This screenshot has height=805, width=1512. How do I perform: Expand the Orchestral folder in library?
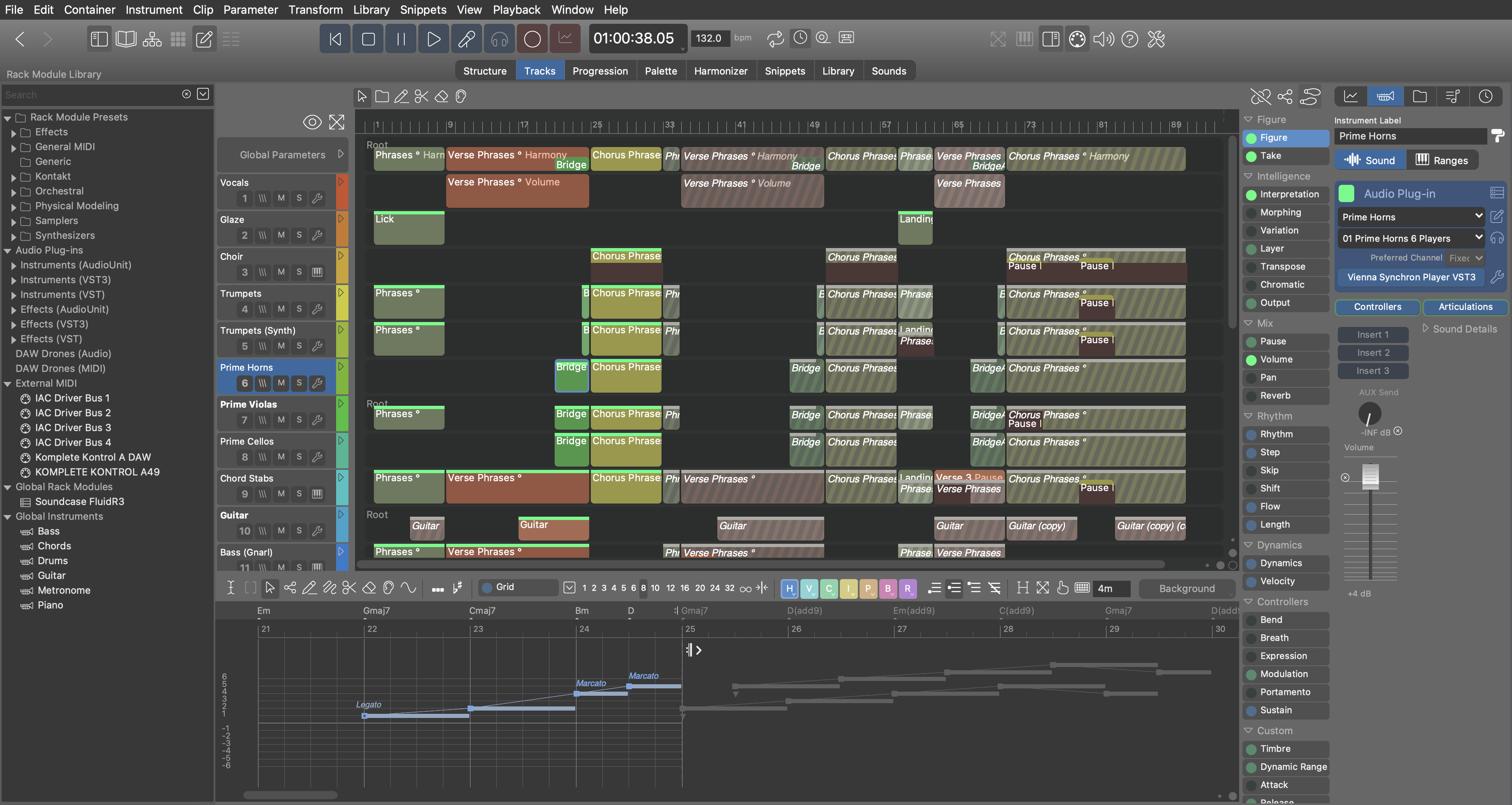pos(14,192)
